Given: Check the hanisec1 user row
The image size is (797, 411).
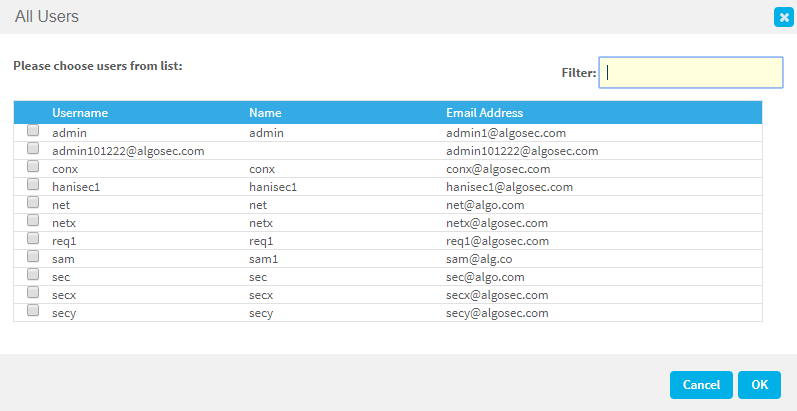Looking at the screenshot, I should coord(33,185).
